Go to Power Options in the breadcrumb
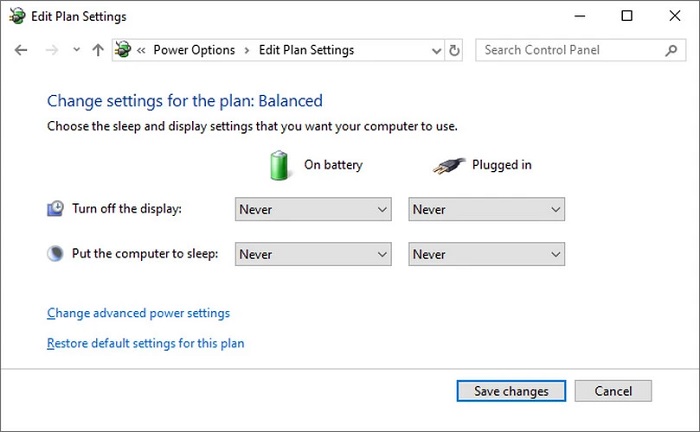This screenshot has height=432, width=700. click(x=194, y=50)
